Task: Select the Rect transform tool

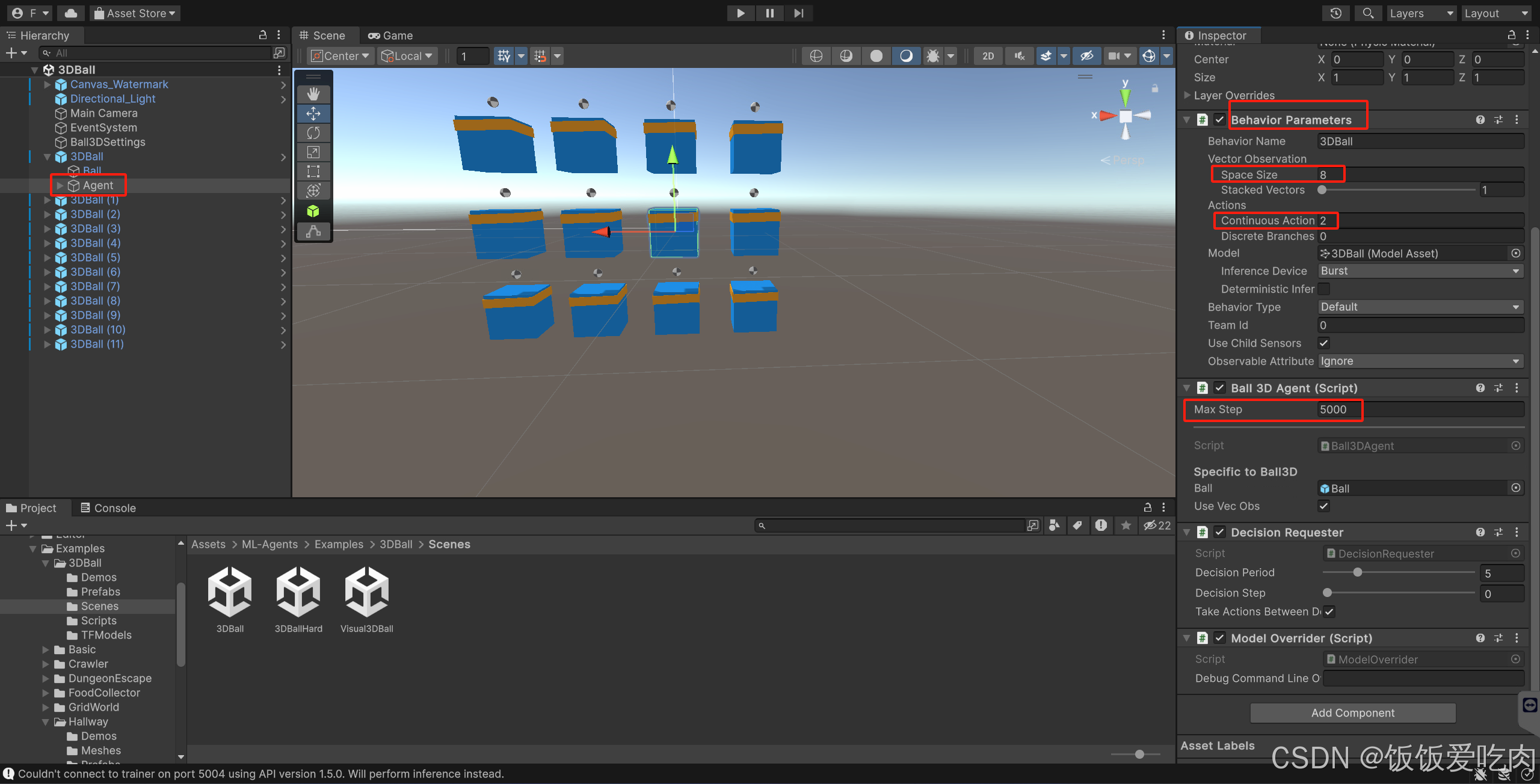Action: [x=313, y=171]
